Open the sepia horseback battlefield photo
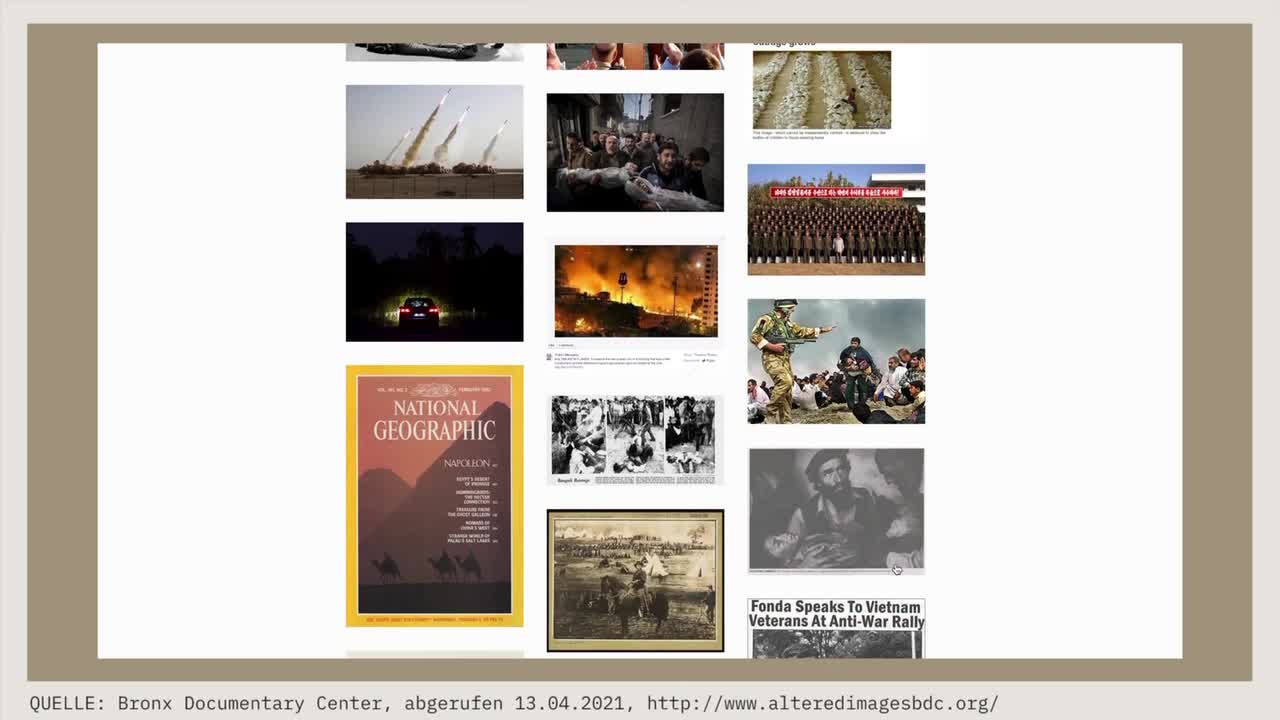 (635, 580)
